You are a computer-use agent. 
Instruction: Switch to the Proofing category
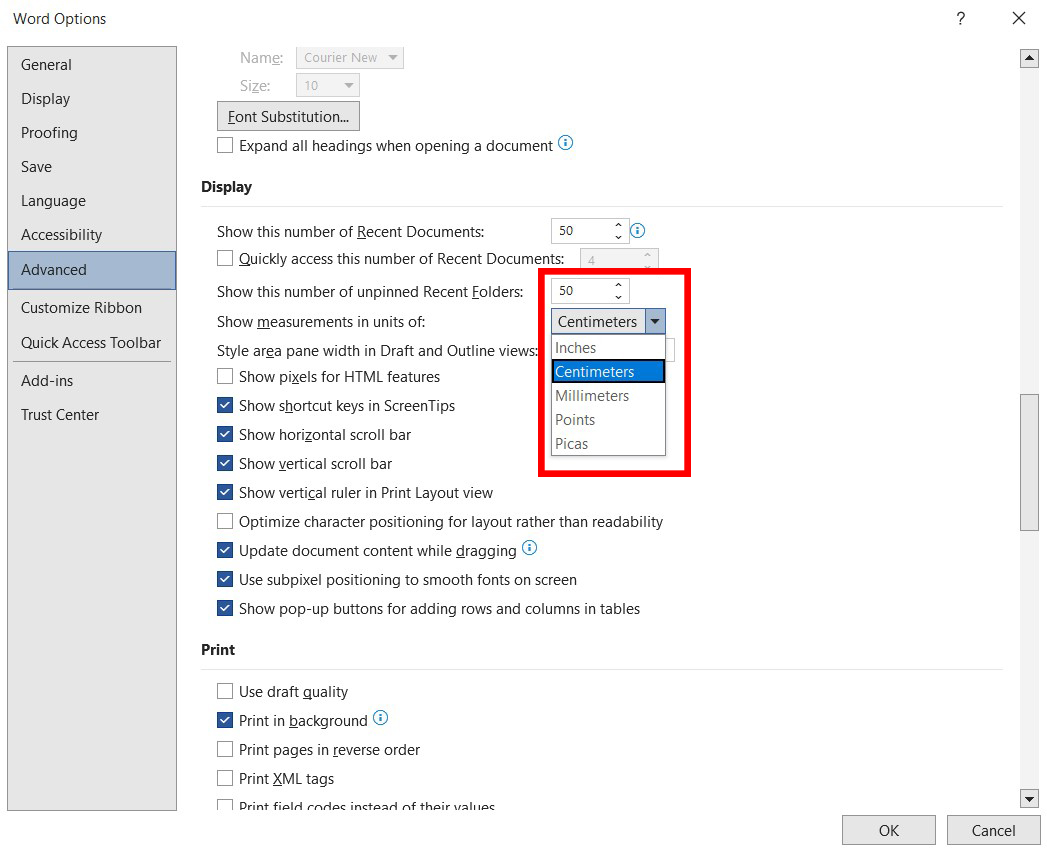pyautogui.click(x=49, y=133)
